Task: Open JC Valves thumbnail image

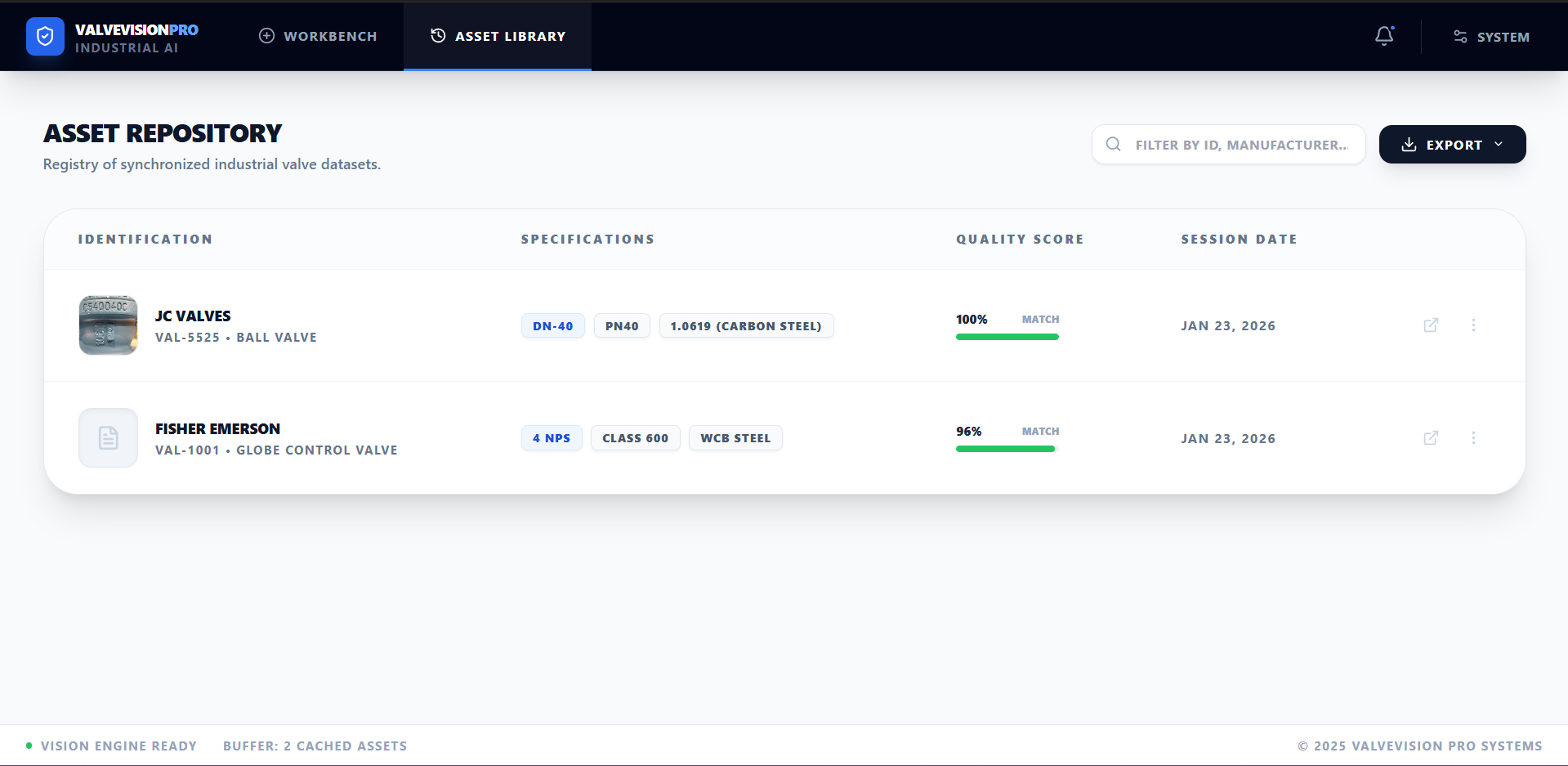Action: pos(108,325)
